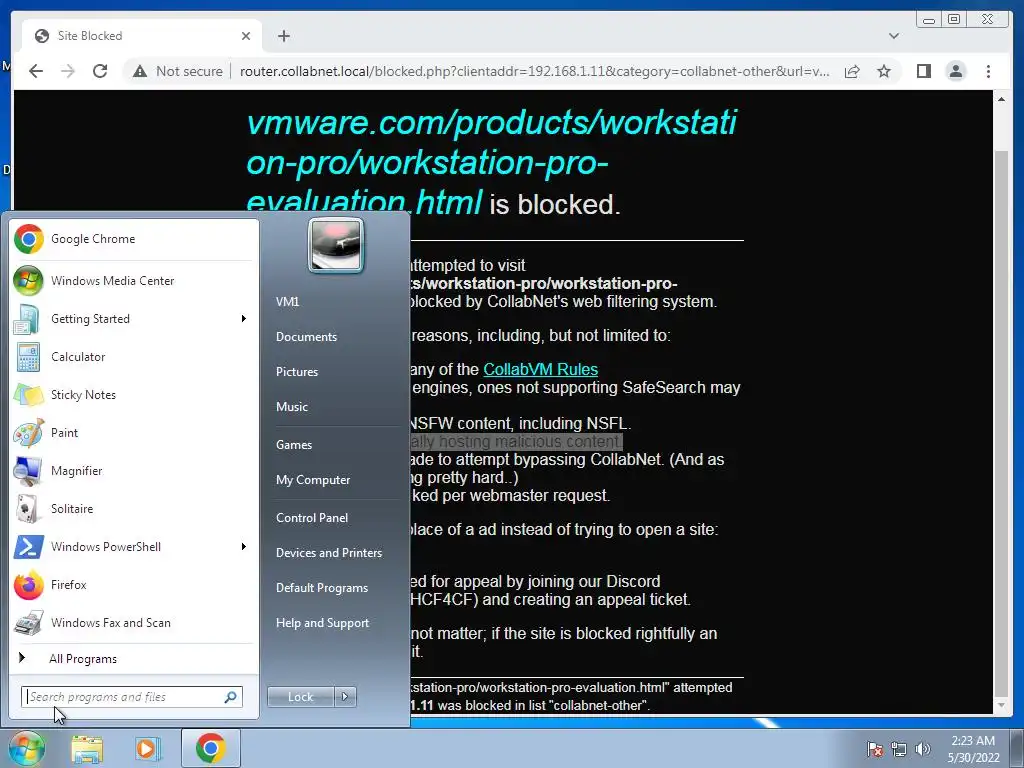Image resolution: width=1024 pixels, height=768 pixels.
Task: Open Devices and Printers
Action: coord(329,553)
